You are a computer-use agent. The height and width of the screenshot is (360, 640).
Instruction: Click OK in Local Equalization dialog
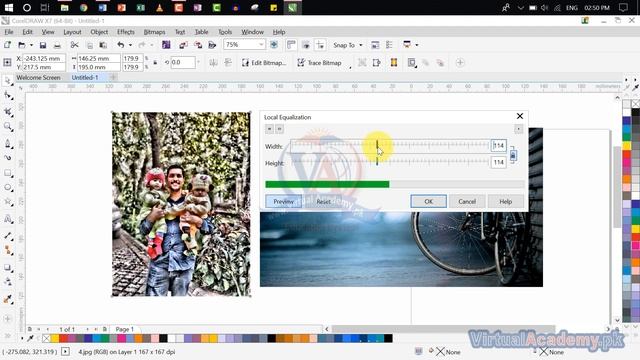429,201
